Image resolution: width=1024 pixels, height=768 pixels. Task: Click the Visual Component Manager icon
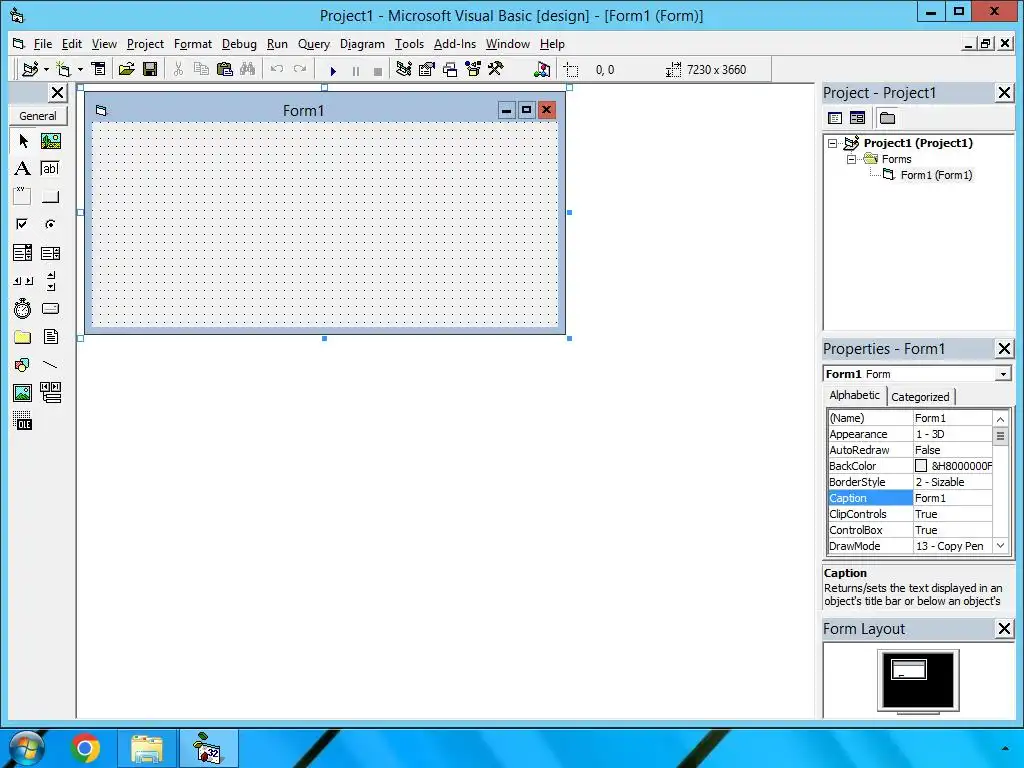pyautogui.click(x=542, y=69)
